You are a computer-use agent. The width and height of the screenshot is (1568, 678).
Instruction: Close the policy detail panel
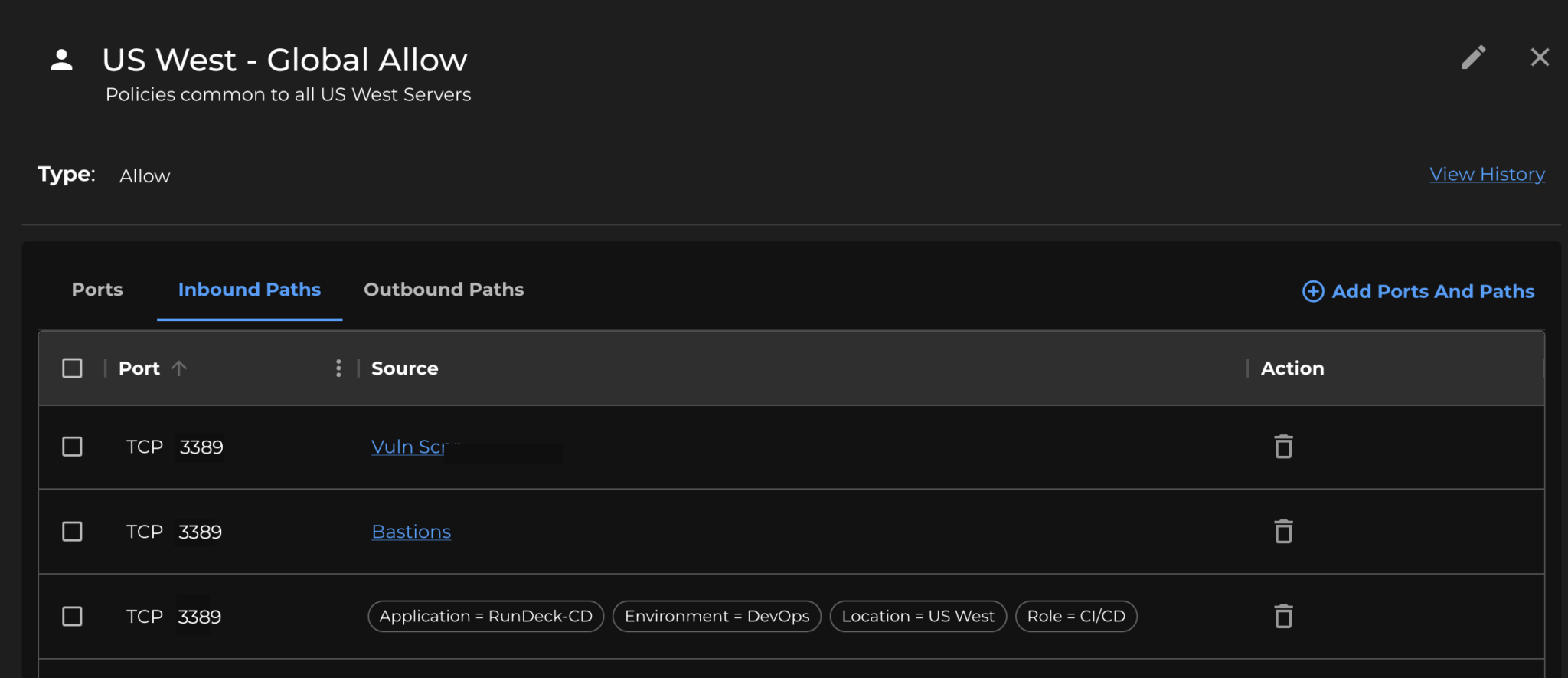pyautogui.click(x=1540, y=57)
